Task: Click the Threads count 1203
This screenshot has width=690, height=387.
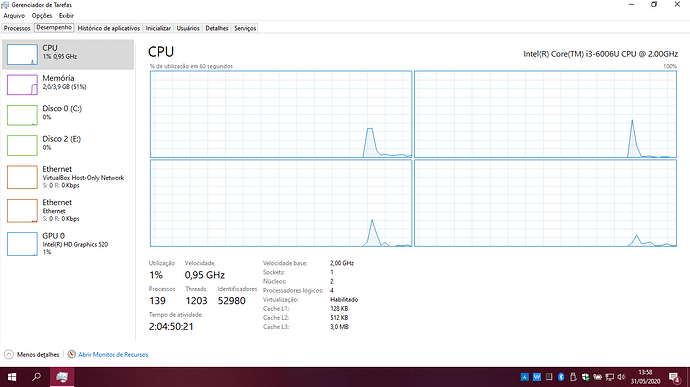Action: click(x=196, y=301)
